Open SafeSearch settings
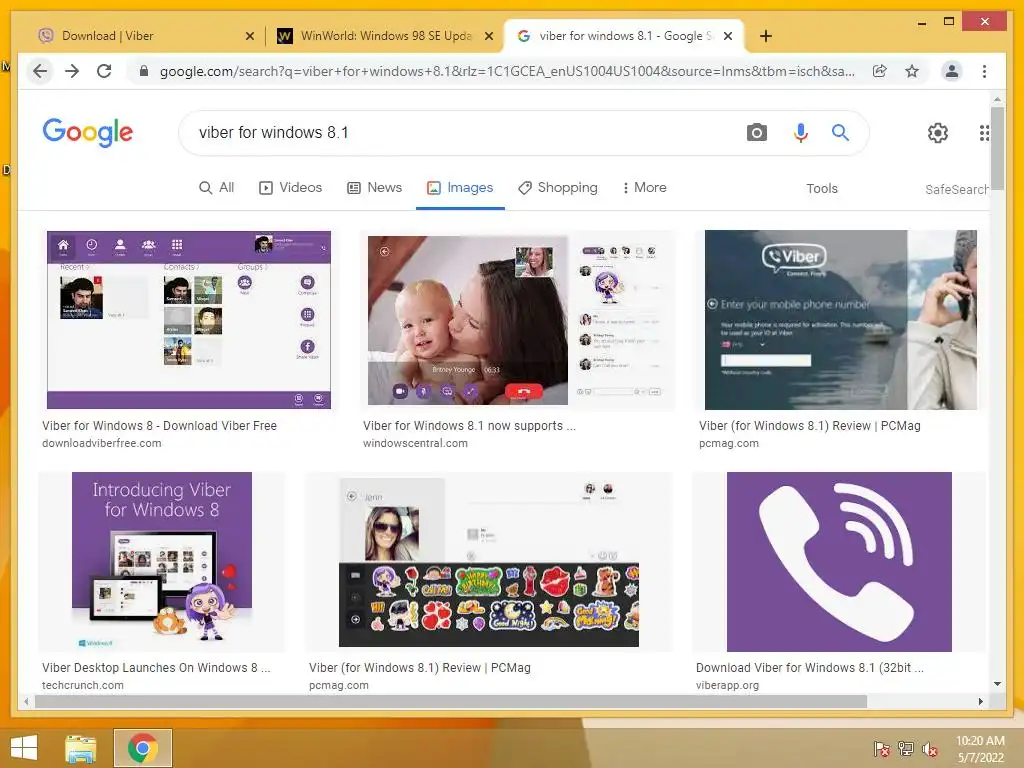1024x768 pixels. click(957, 189)
